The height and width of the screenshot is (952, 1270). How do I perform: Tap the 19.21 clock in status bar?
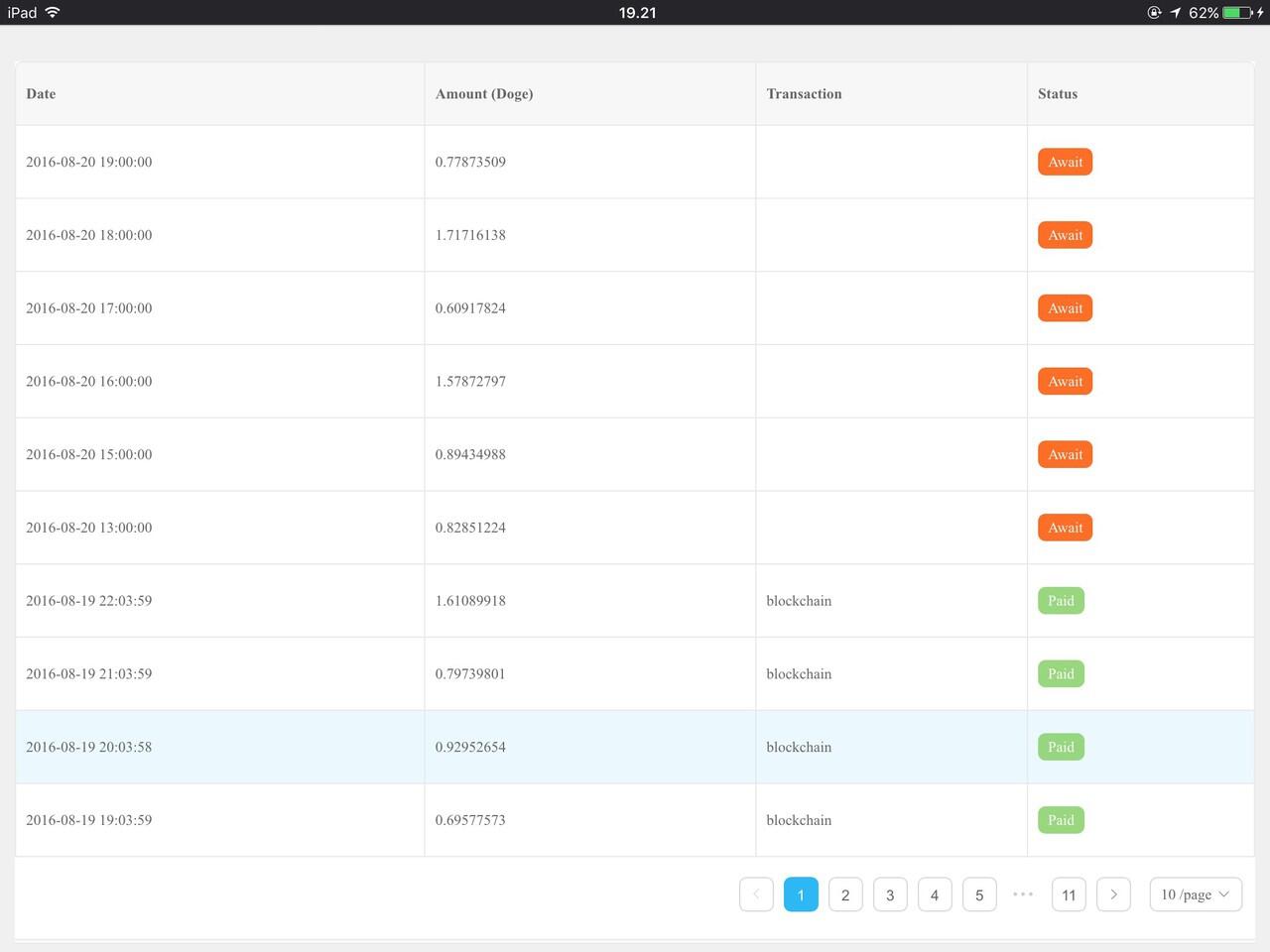click(x=637, y=12)
